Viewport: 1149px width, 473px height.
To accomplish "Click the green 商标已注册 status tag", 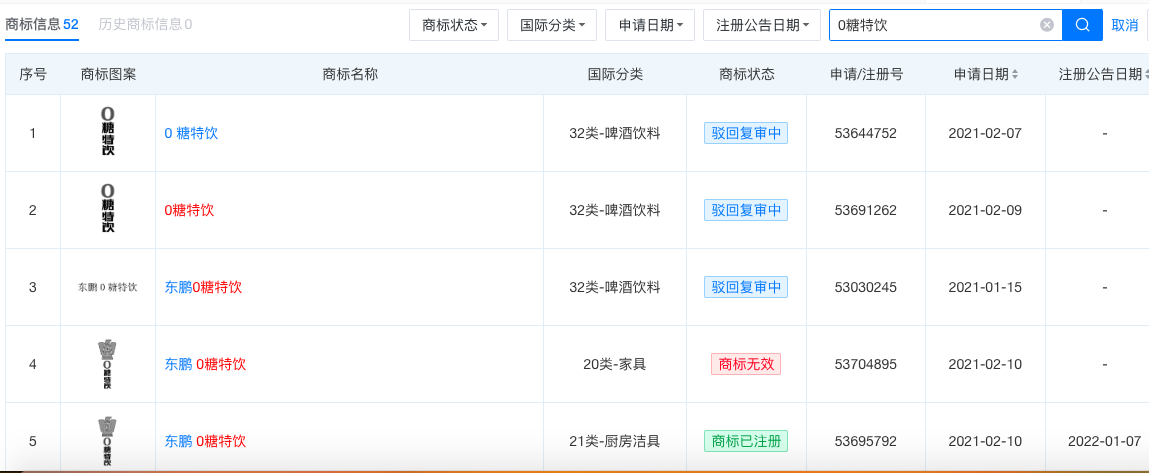I will click(746, 441).
